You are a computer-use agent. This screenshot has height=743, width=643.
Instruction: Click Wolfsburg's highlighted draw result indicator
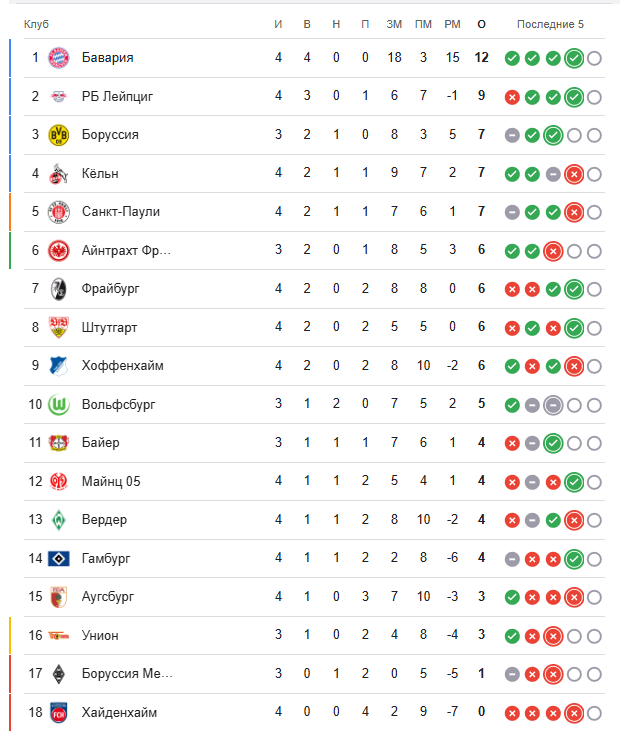tap(553, 405)
